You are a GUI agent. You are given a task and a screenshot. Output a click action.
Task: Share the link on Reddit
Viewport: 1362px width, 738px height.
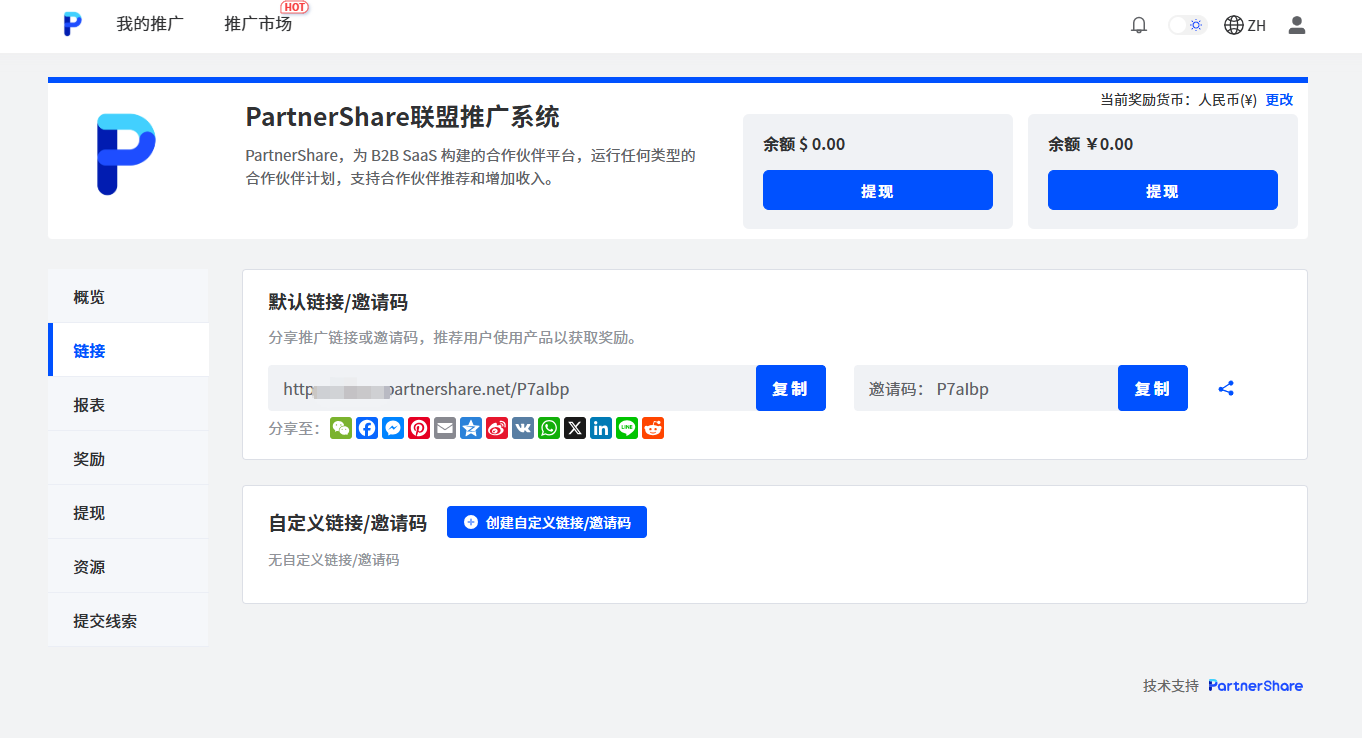point(653,428)
